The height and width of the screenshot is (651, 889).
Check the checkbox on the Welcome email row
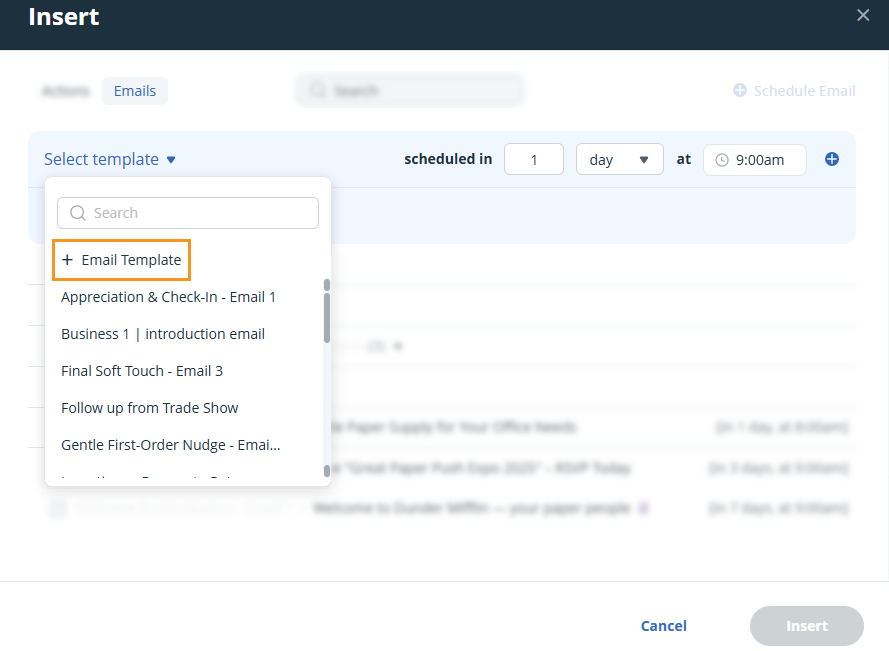tap(57, 507)
